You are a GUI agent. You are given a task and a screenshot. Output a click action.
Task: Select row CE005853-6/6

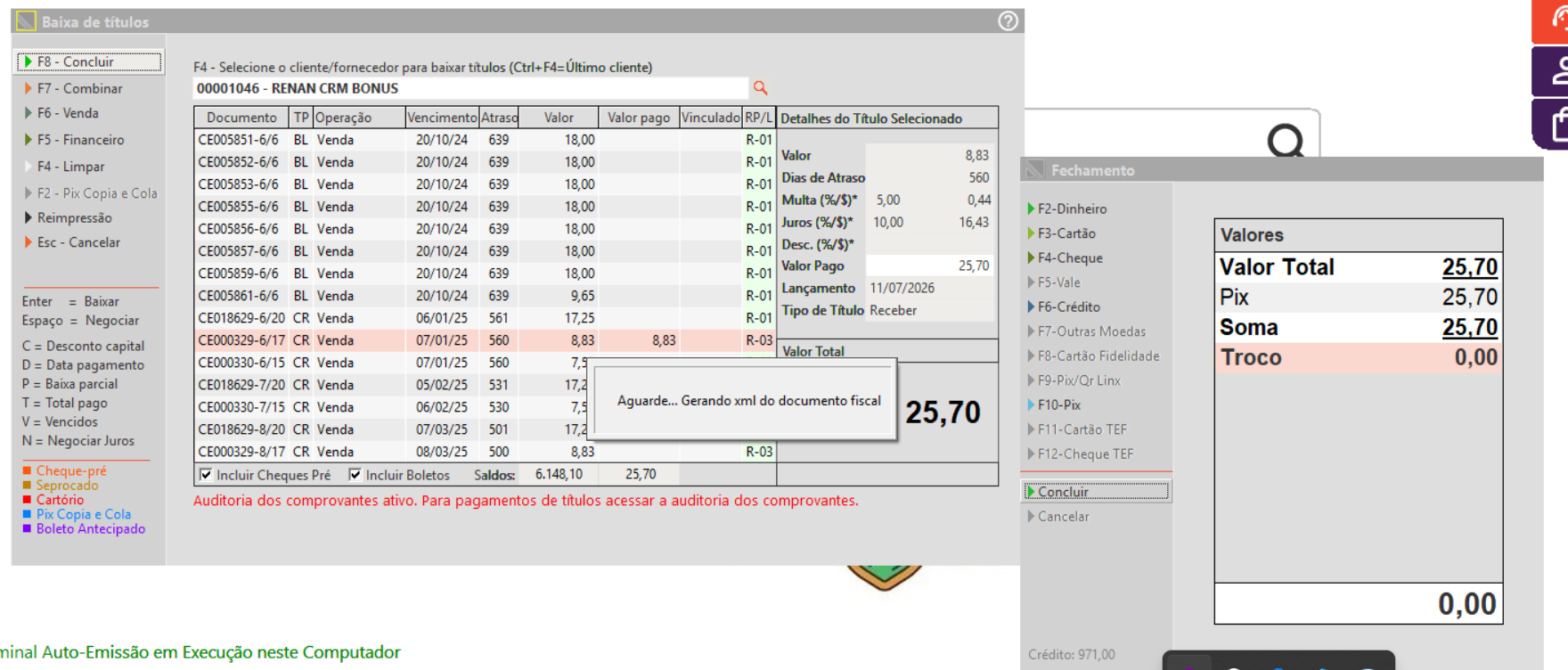tap(485, 184)
